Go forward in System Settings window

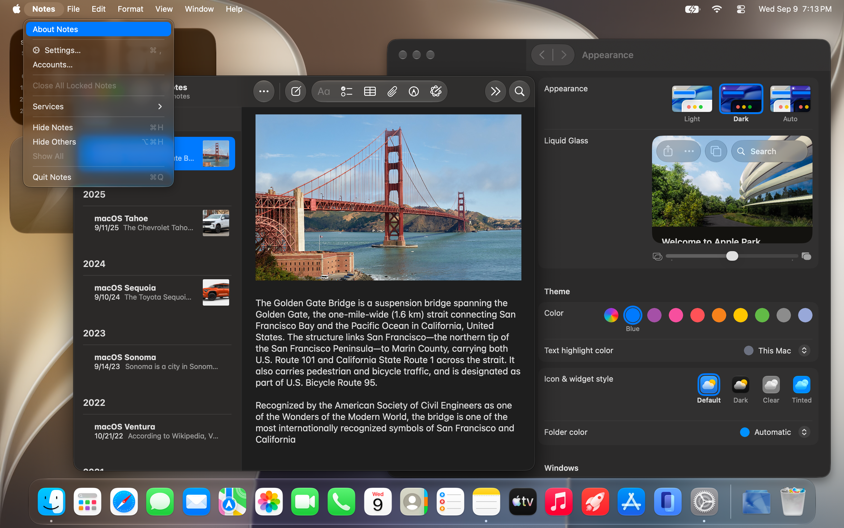point(564,55)
